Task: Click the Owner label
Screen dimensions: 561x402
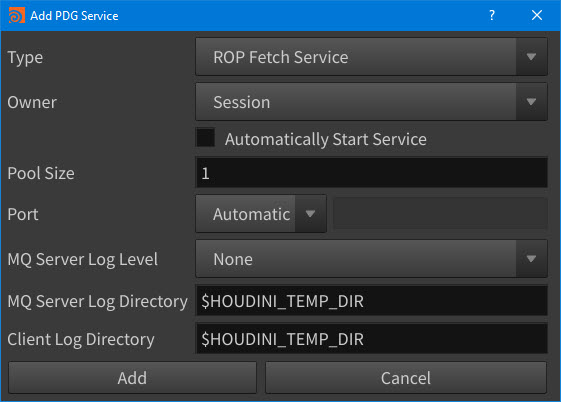Action: pyautogui.click(x=32, y=102)
